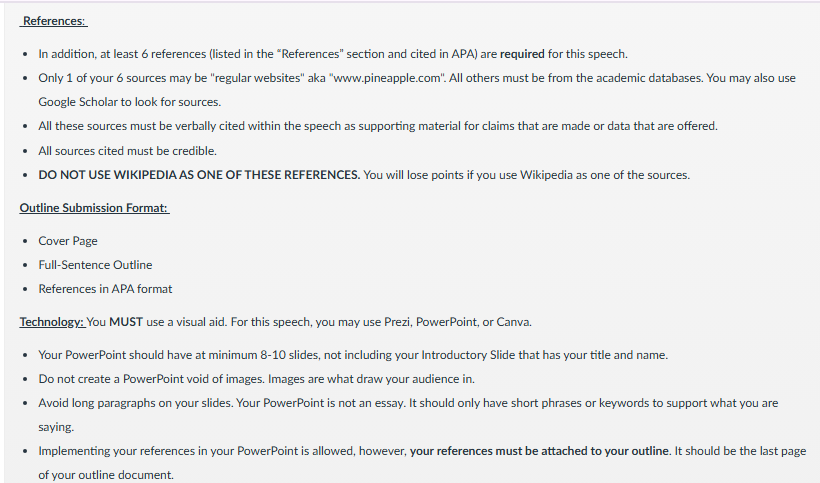Click the at least 6 references sentence
820x483 pixels.
click(x=333, y=54)
